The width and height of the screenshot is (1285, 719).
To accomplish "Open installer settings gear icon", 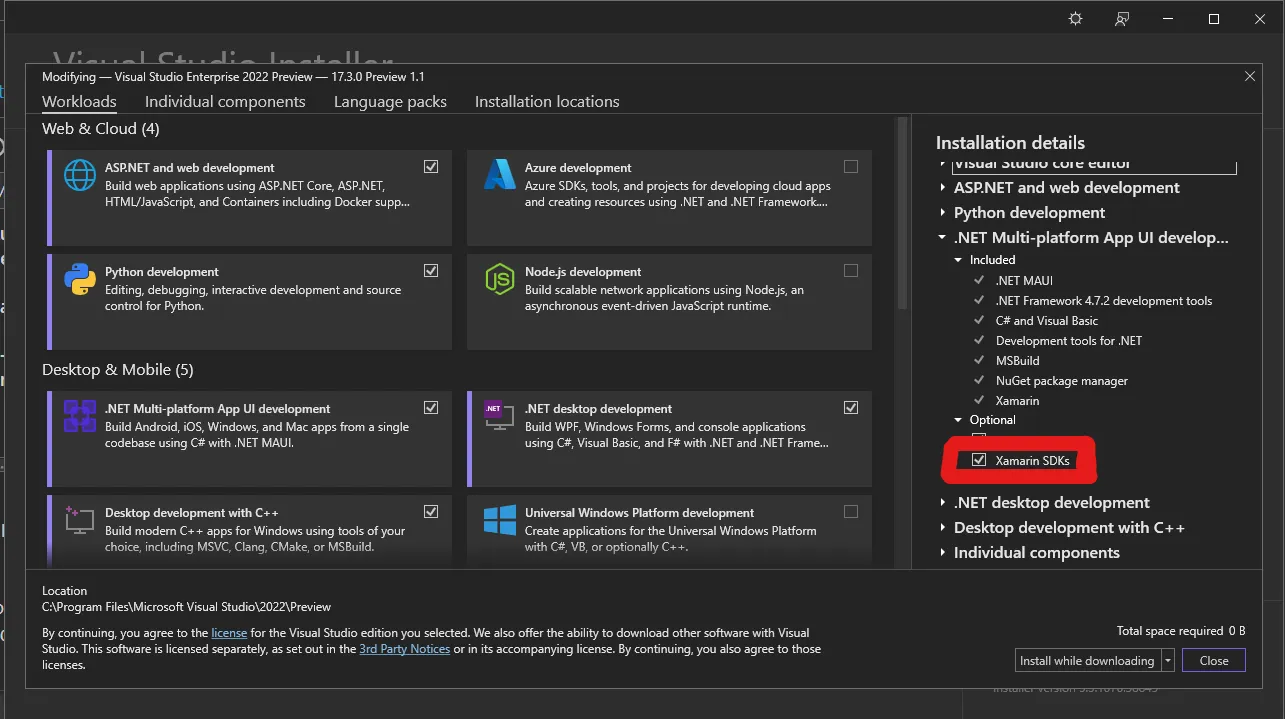I will (x=1075, y=19).
